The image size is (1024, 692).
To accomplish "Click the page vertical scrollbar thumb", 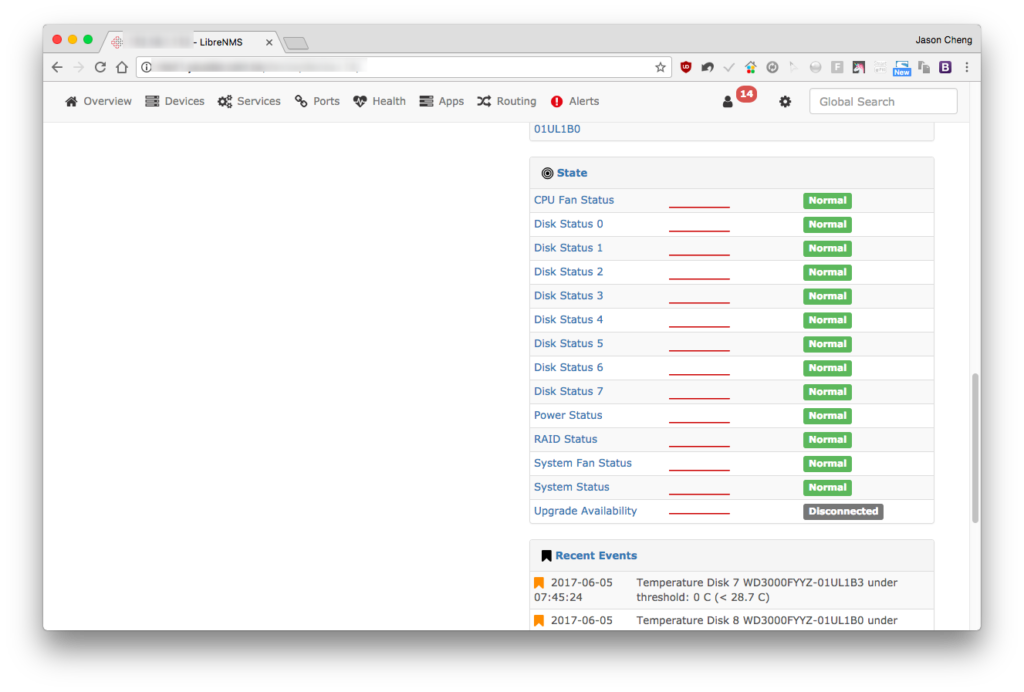I will pos(975,448).
